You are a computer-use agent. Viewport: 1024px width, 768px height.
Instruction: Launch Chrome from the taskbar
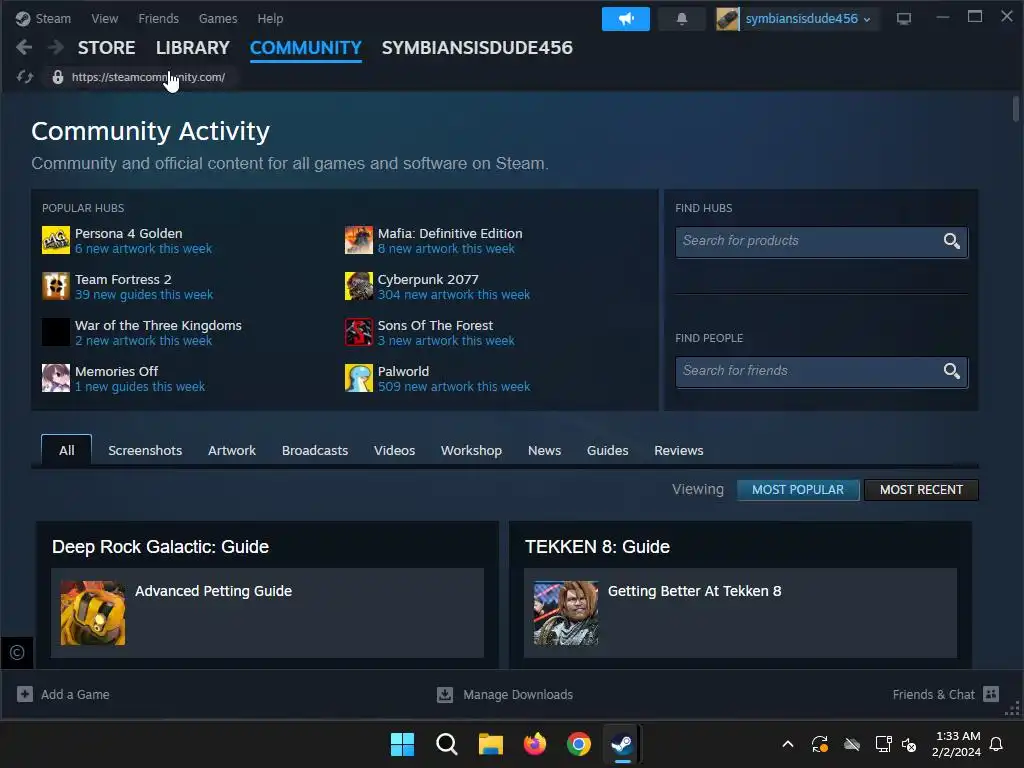coord(579,744)
